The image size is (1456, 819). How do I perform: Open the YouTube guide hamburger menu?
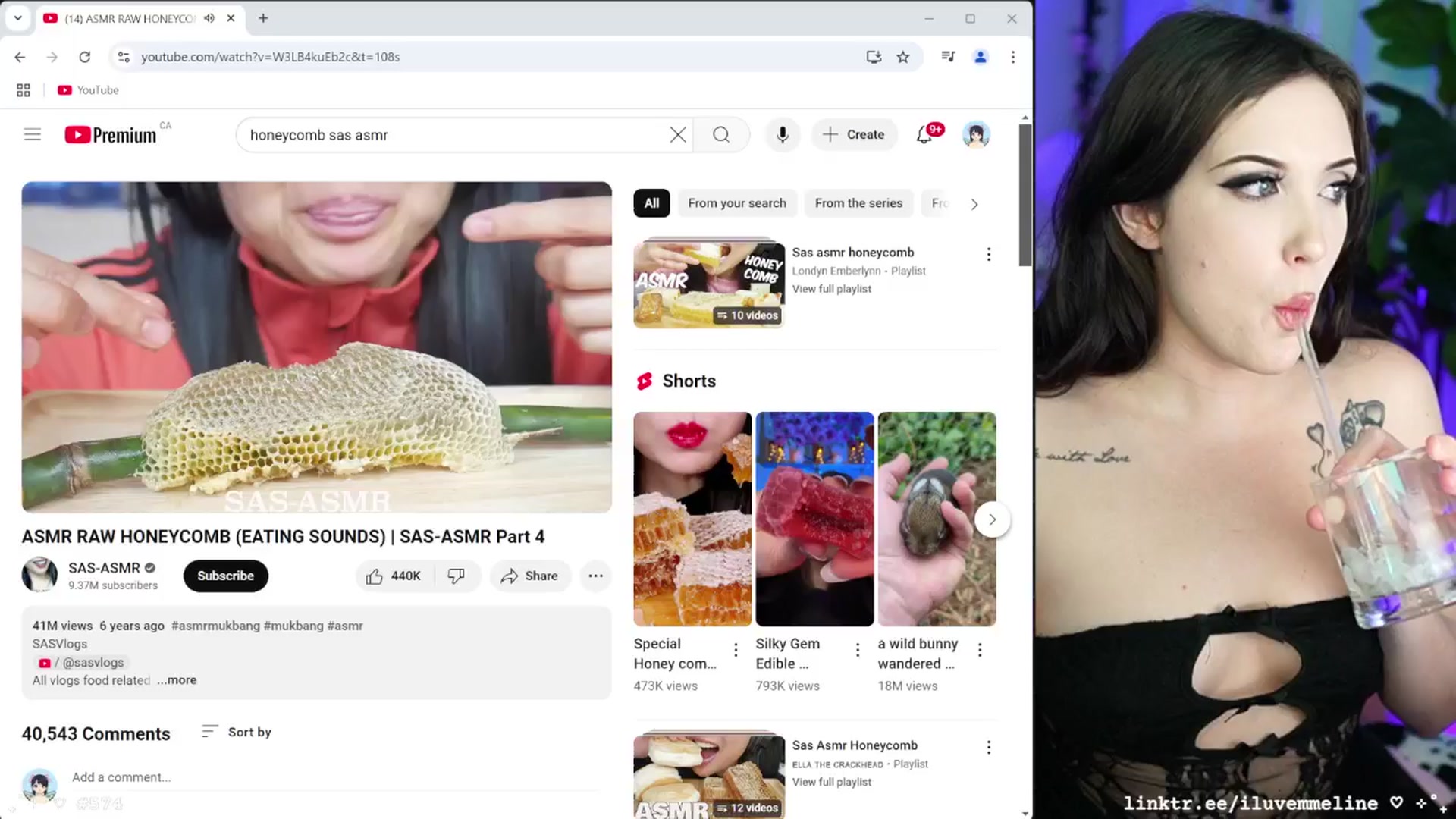32,135
